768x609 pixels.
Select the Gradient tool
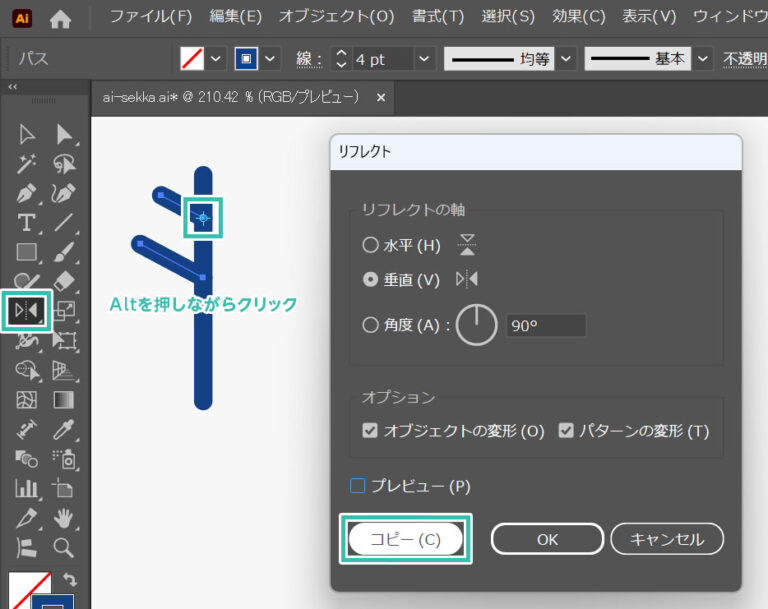[64, 400]
